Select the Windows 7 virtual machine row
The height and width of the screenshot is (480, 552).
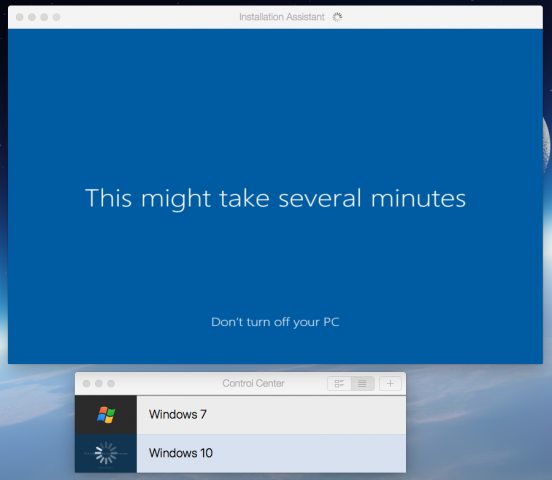(240, 414)
